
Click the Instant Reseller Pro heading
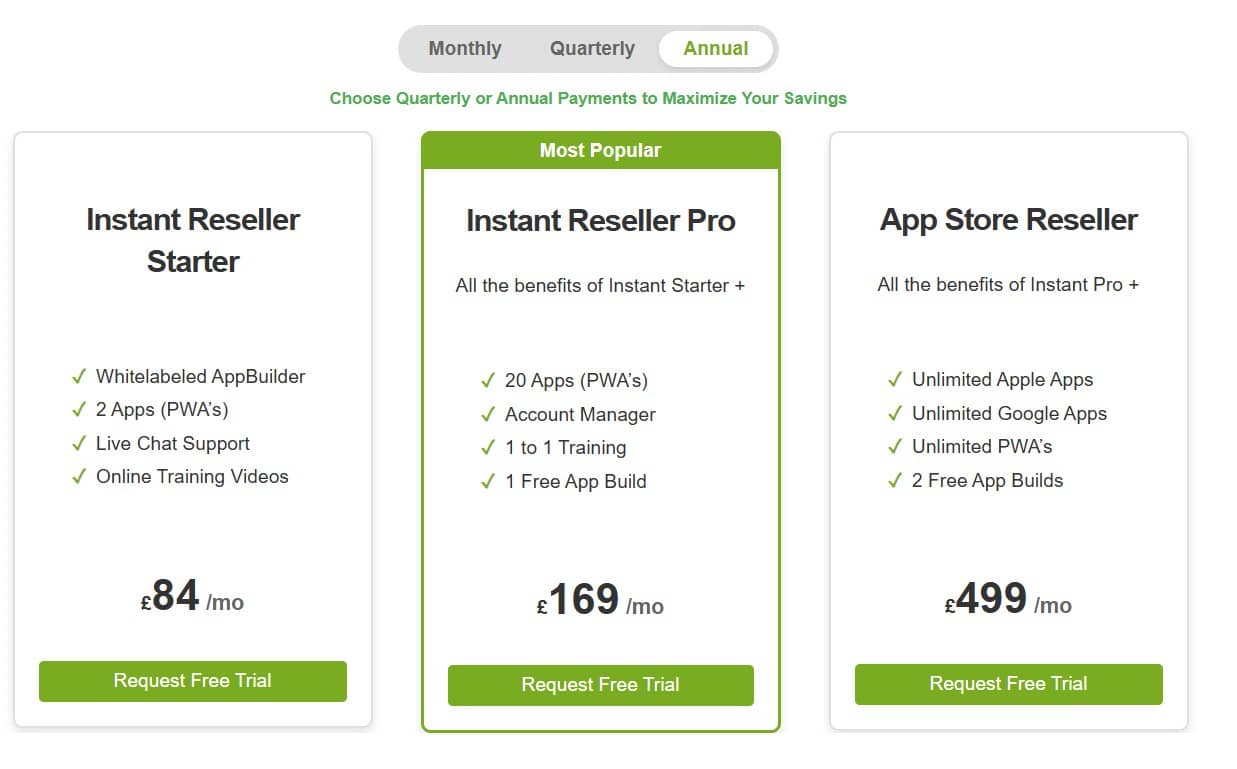600,221
